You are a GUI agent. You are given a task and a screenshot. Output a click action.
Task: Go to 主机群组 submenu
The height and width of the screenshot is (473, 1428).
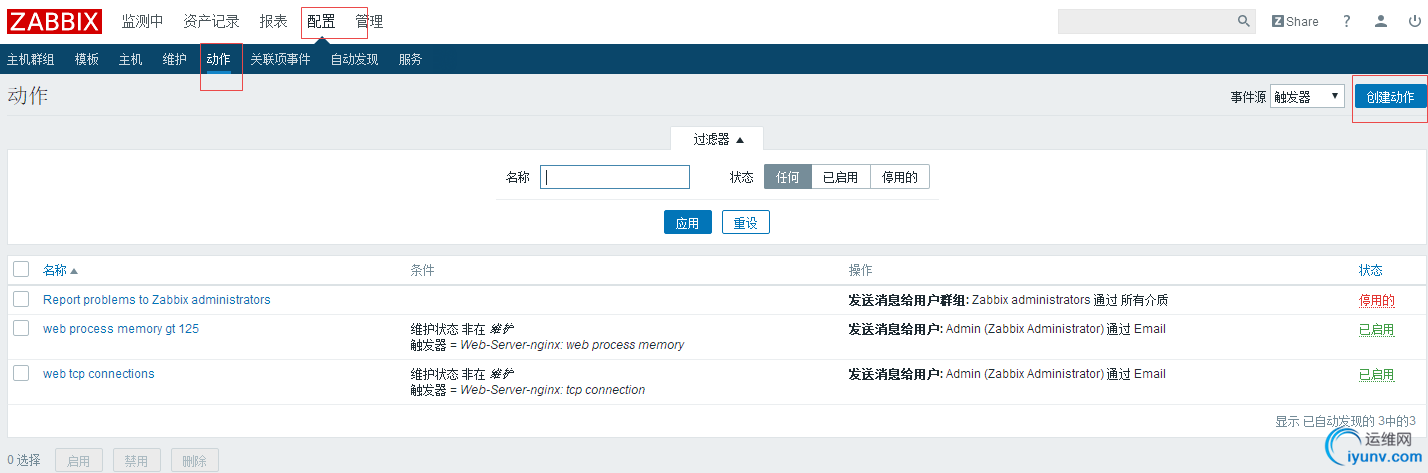[x=30, y=59]
